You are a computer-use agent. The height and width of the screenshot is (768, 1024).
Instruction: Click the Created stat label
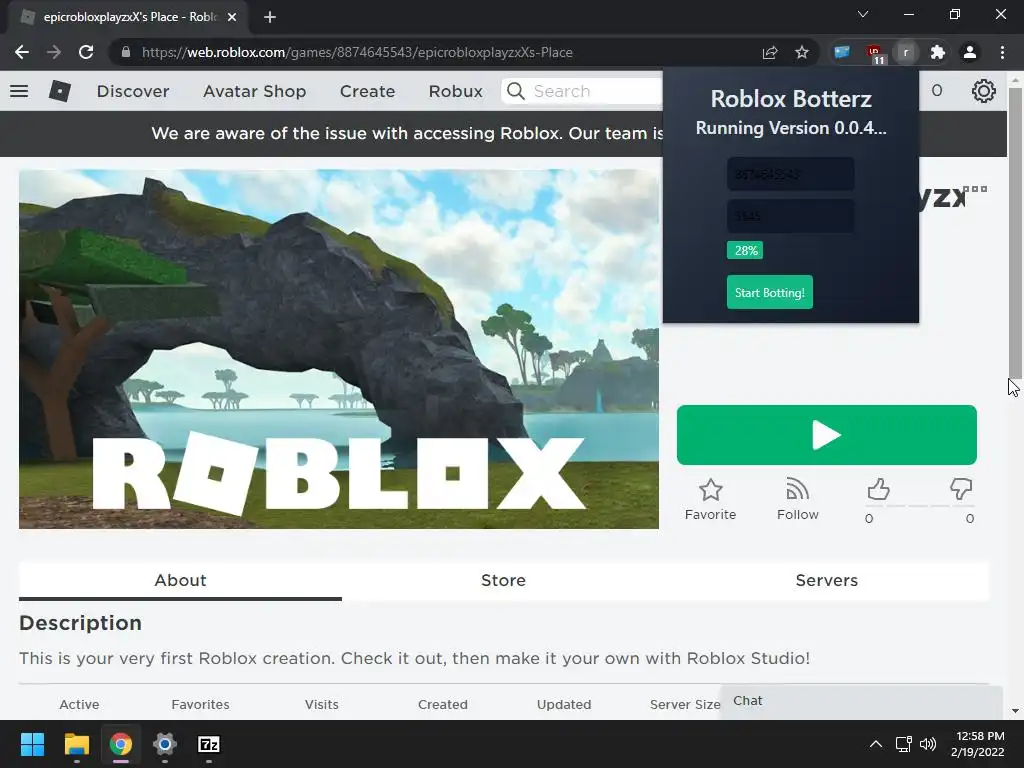pyautogui.click(x=443, y=705)
